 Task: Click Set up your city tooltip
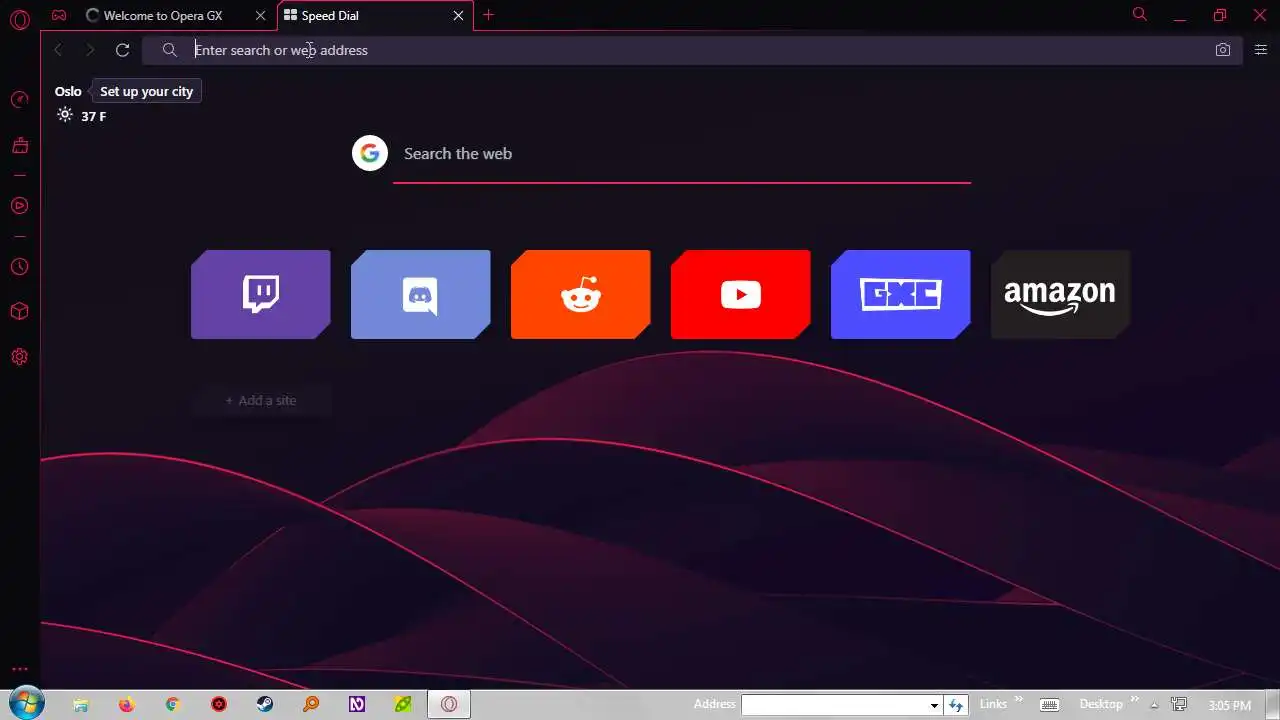[146, 91]
